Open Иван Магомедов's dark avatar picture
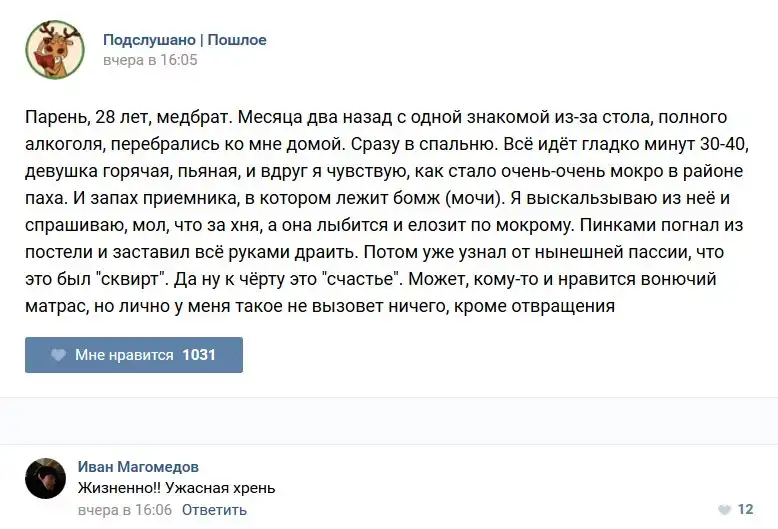778x529 pixels. click(46, 479)
